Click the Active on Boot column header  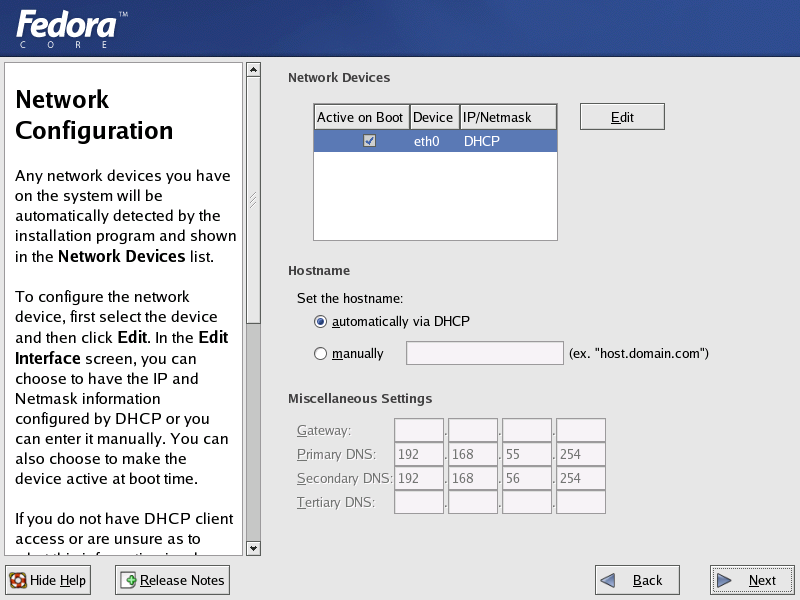[361, 117]
